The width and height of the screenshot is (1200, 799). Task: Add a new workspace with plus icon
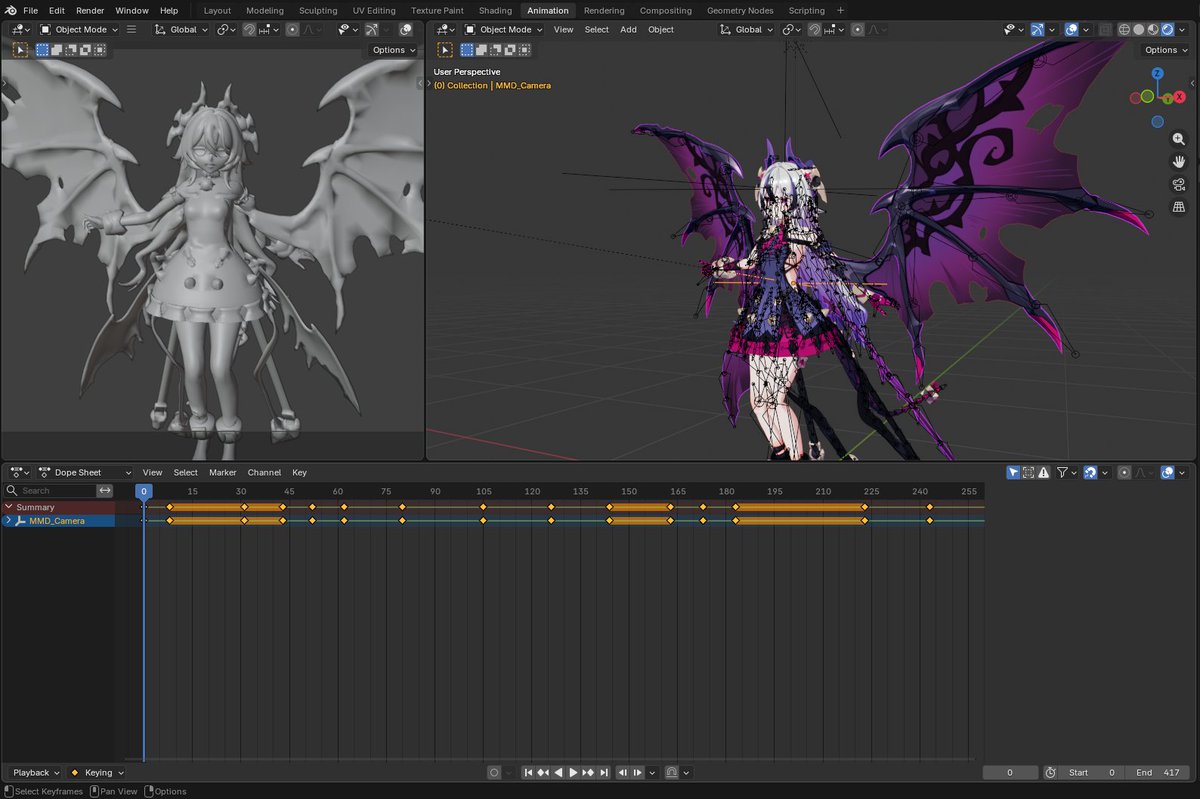[x=840, y=10]
